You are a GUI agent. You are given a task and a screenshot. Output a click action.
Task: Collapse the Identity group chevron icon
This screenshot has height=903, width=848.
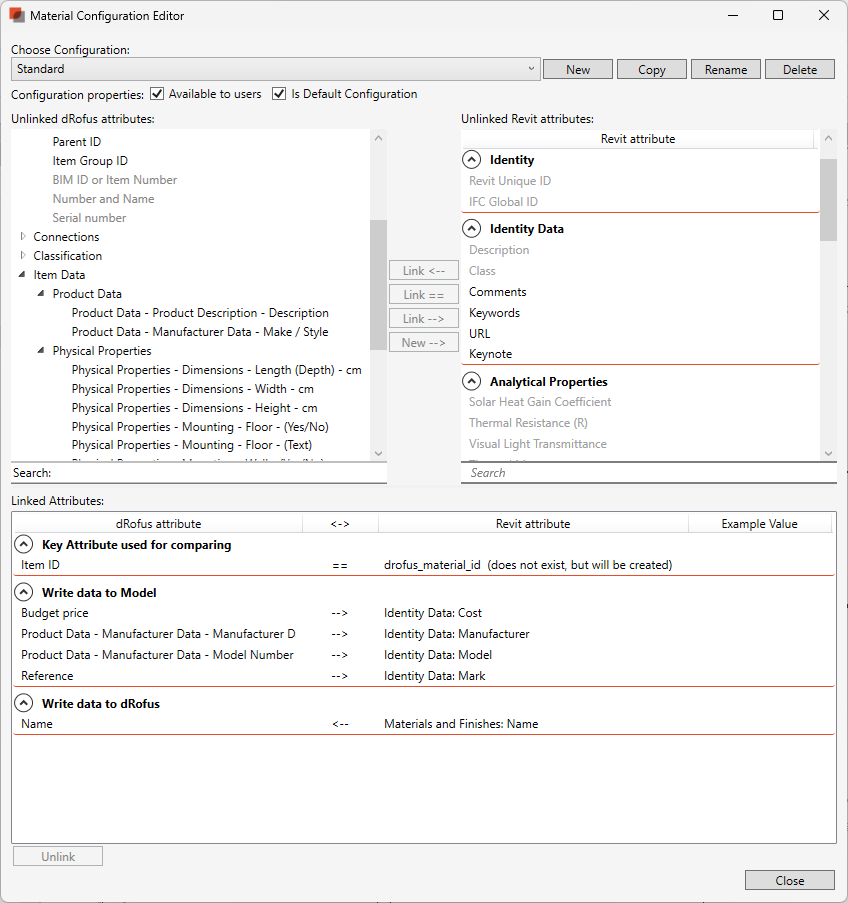pos(472,160)
